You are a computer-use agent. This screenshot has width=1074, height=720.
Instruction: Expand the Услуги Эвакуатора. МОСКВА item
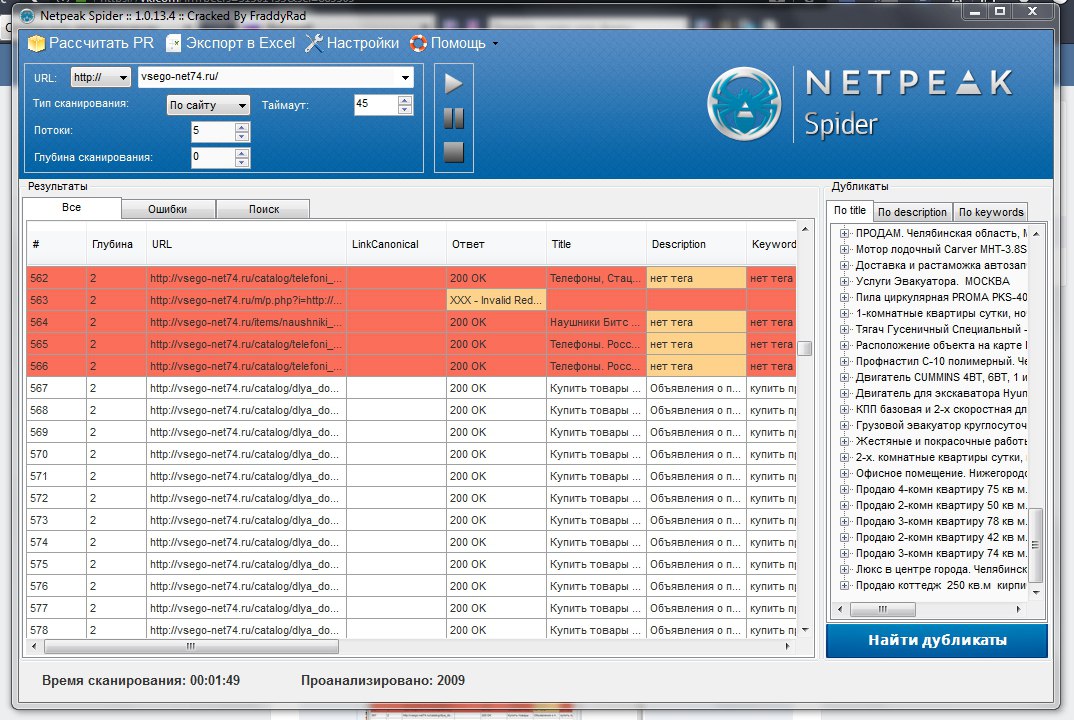point(844,282)
